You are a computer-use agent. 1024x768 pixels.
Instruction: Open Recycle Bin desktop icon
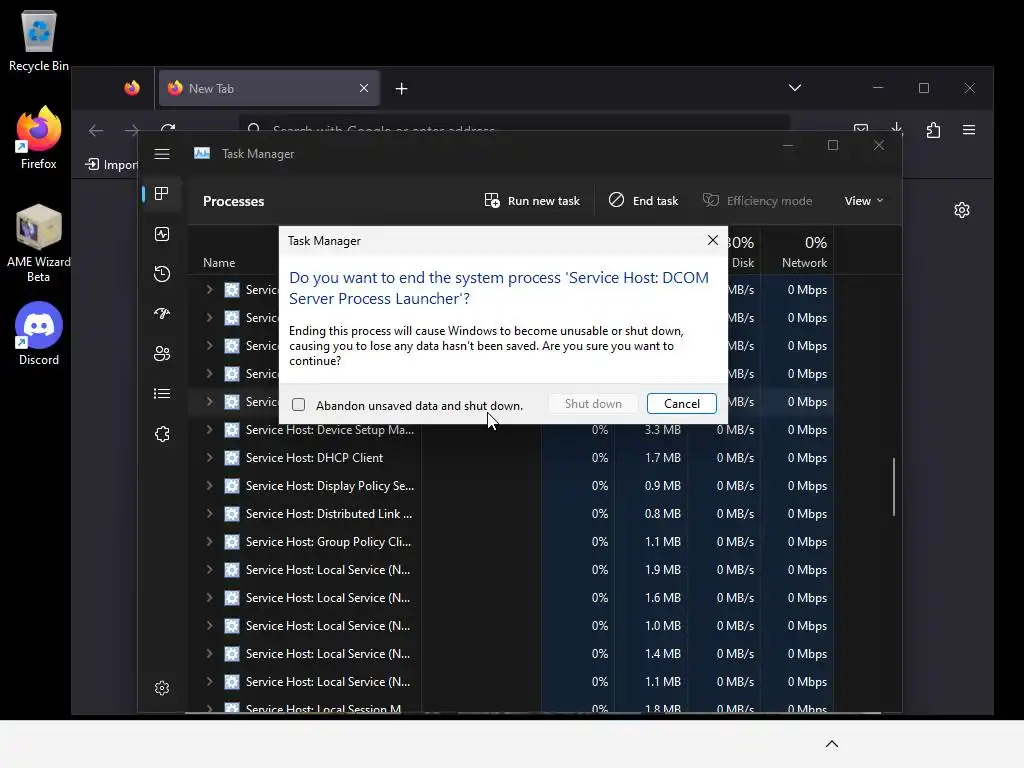pyautogui.click(x=39, y=40)
